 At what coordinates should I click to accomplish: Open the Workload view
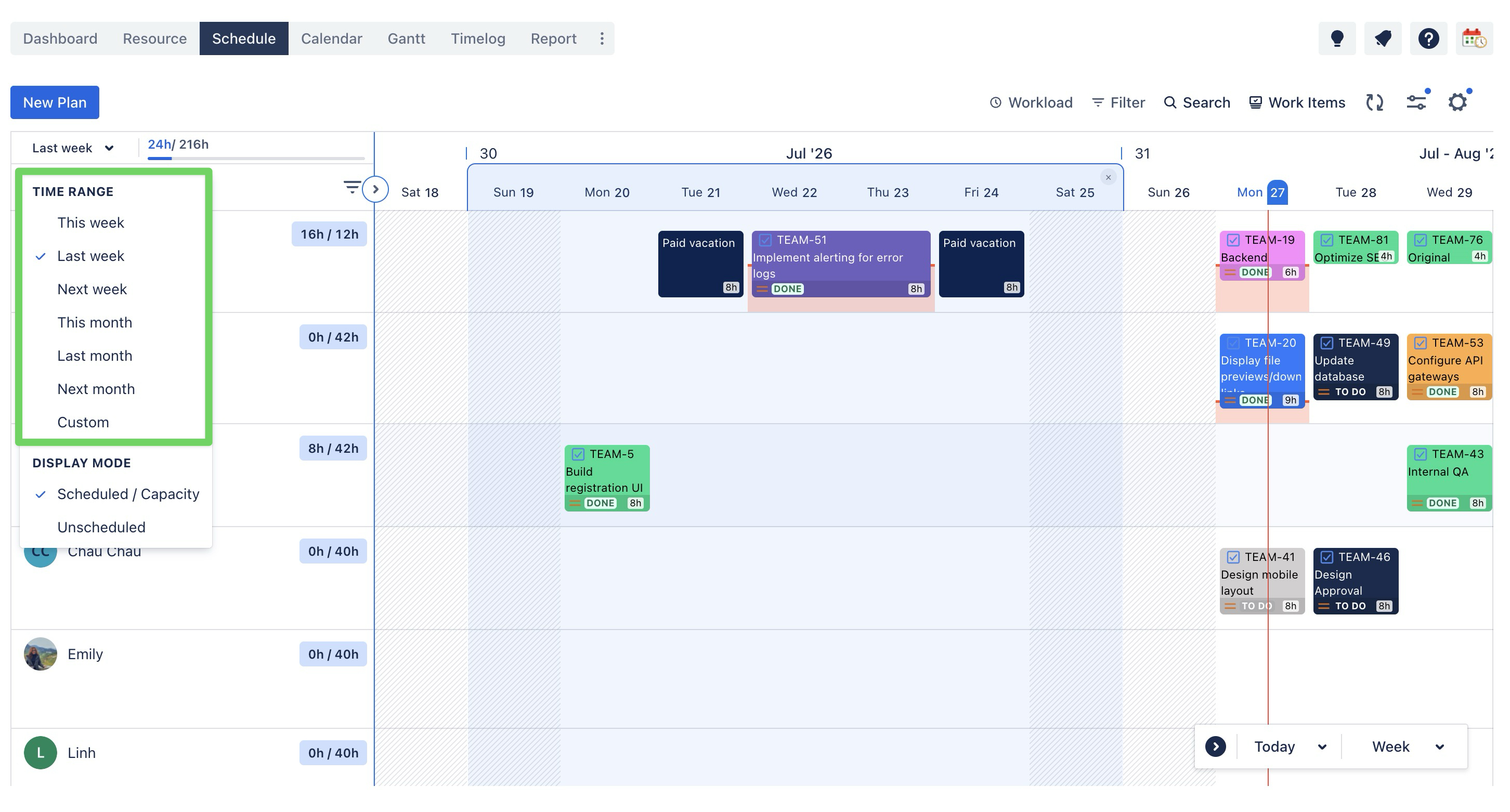1031,102
